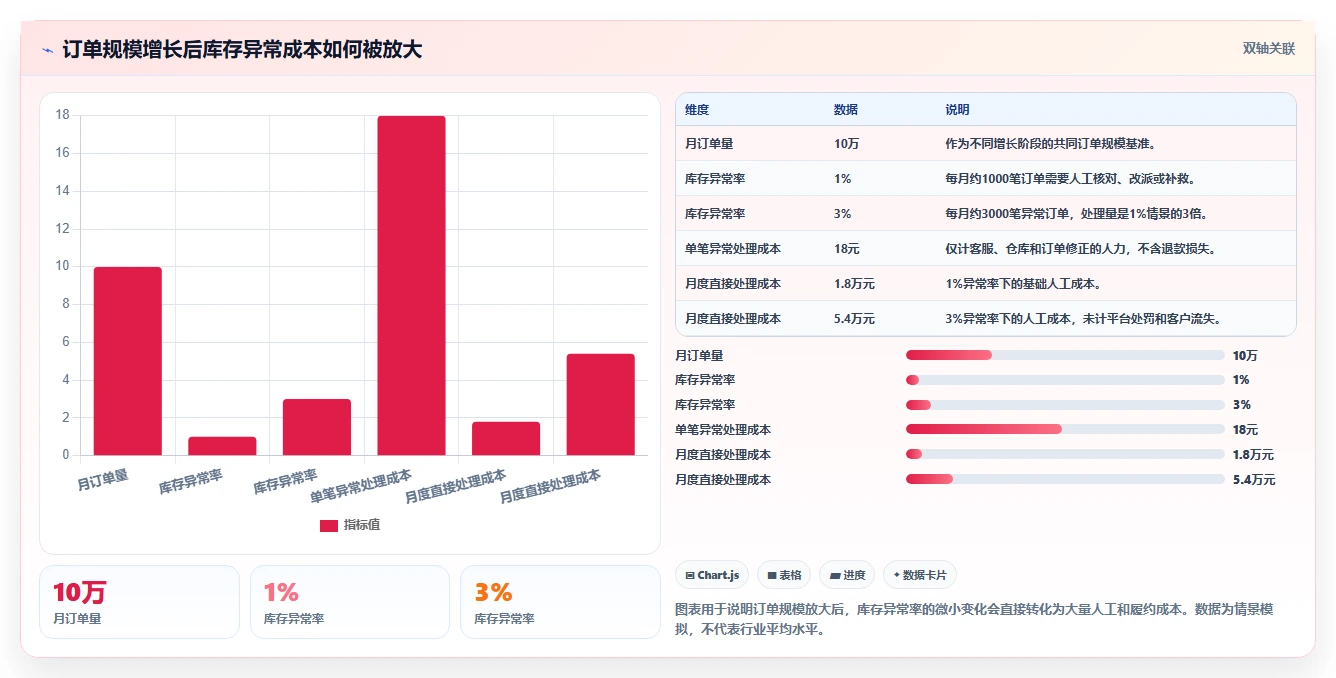Click the 单笔异常处理成本 progress bar
Viewport: 1336px width, 678px height.
tap(1065, 429)
